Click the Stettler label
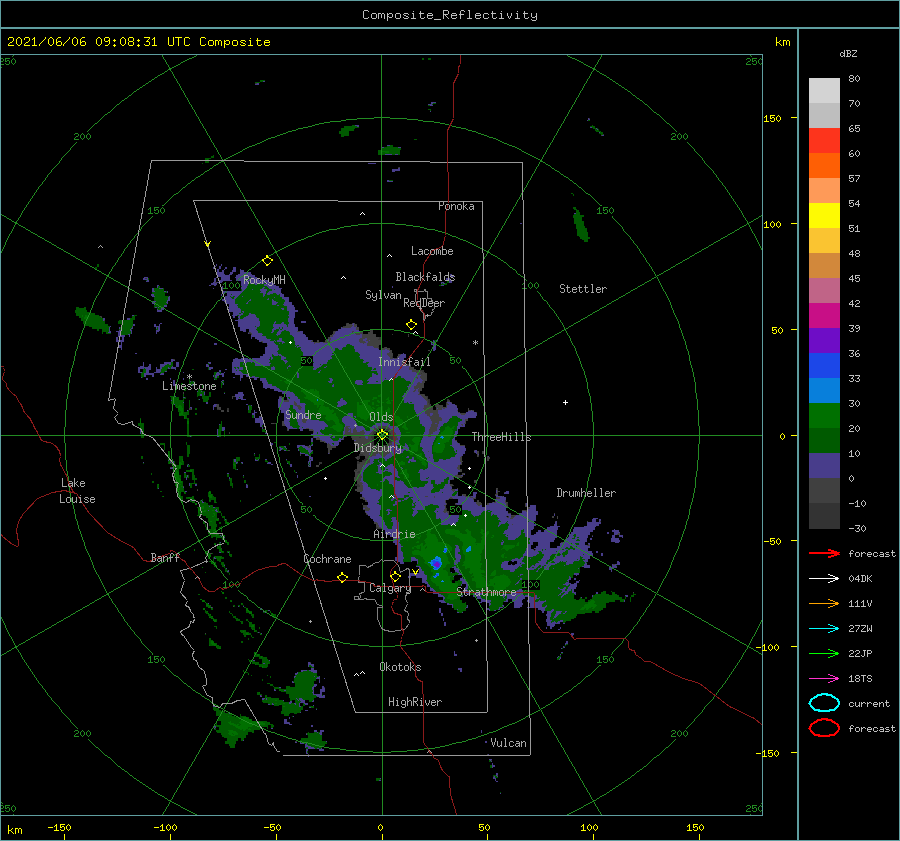This screenshot has width=900, height=841. pos(583,289)
